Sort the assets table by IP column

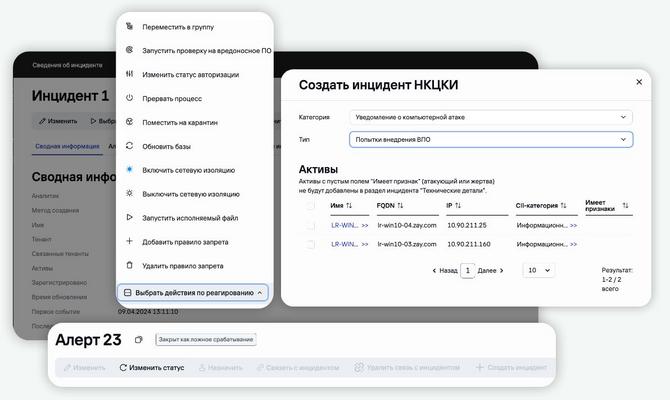458,206
